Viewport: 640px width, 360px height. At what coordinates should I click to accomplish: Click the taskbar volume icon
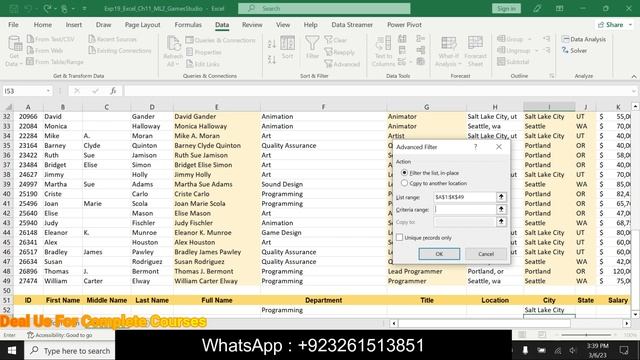(573, 351)
